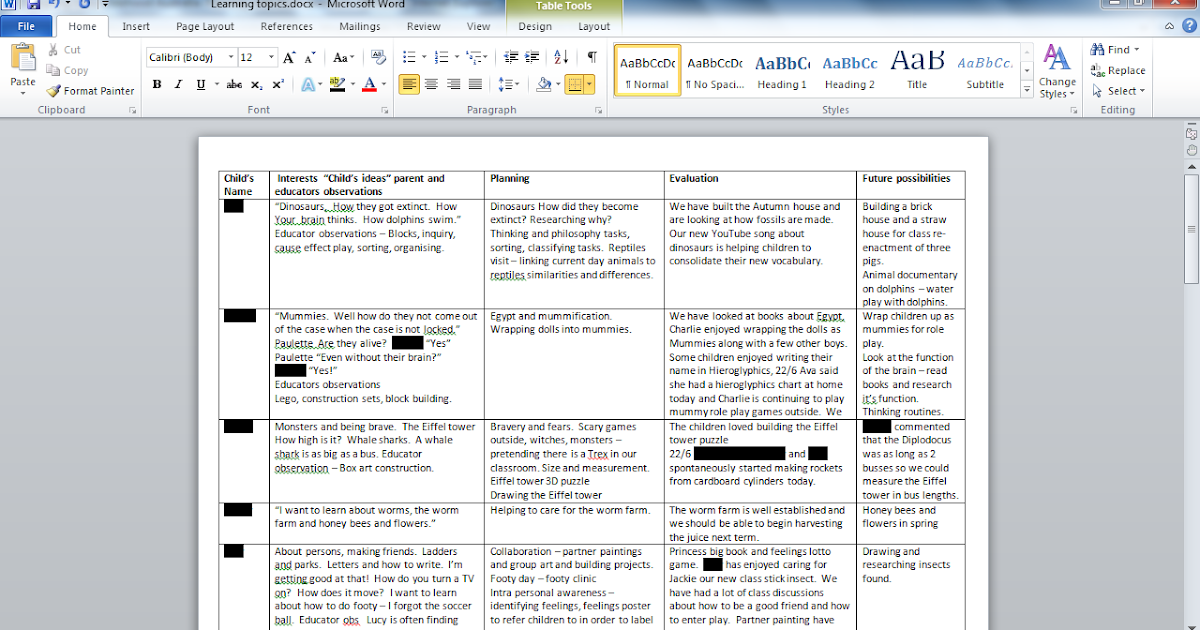Align text to the right

click(x=453, y=85)
